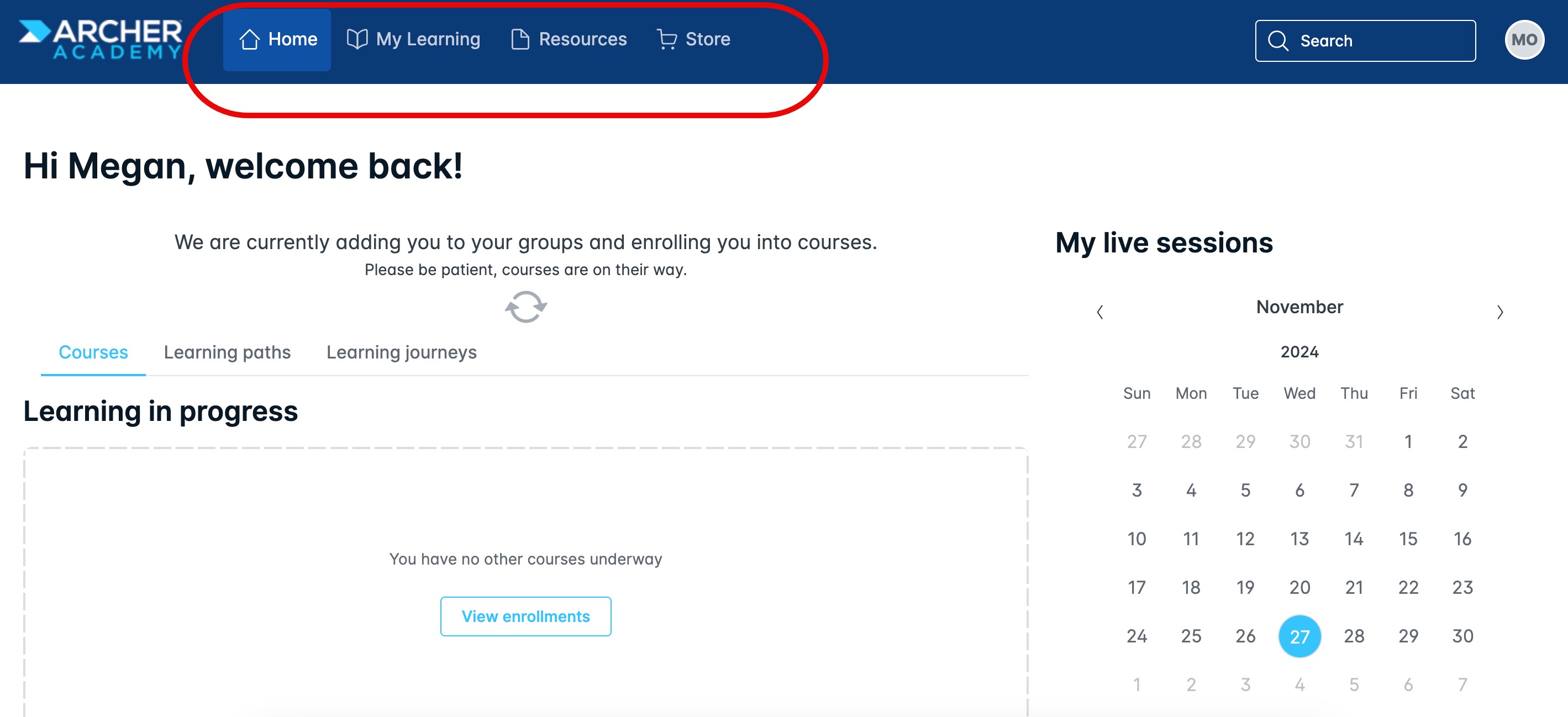The width and height of the screenshot is (1568, 717).
Task: Select November 15 in the calendar
Action: point(1408,538)
